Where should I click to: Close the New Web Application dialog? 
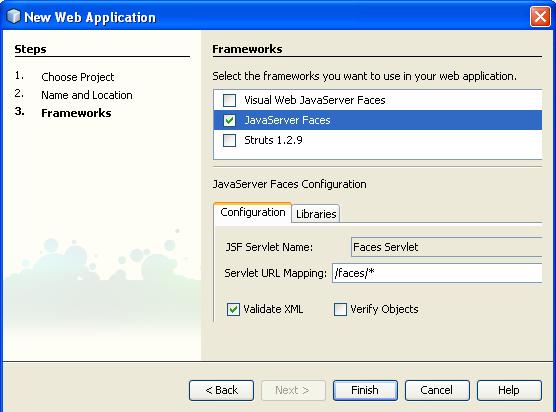[x=540, y=16]
